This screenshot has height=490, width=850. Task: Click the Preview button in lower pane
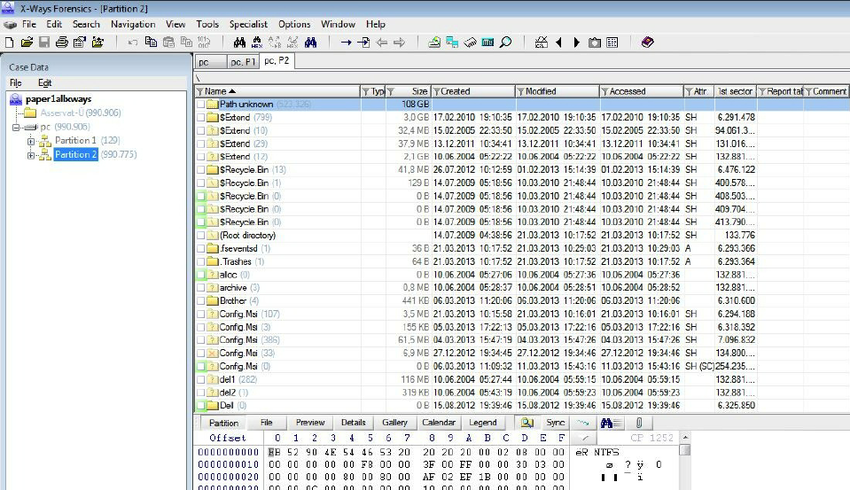coord(310,422)
